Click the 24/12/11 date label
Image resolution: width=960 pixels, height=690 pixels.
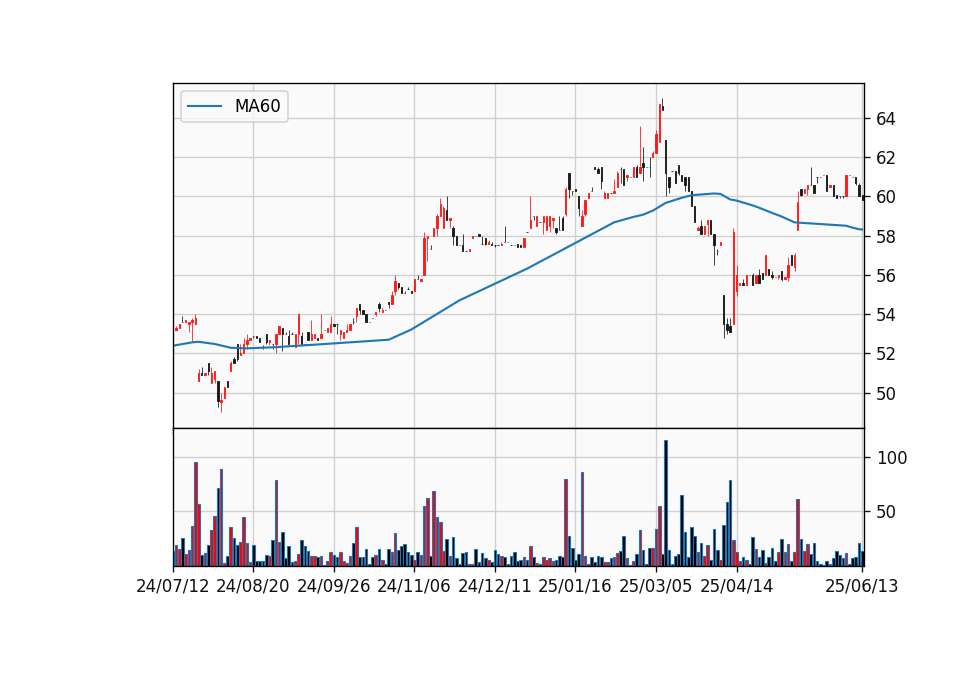pyautogui.click(x=495, y=586)
